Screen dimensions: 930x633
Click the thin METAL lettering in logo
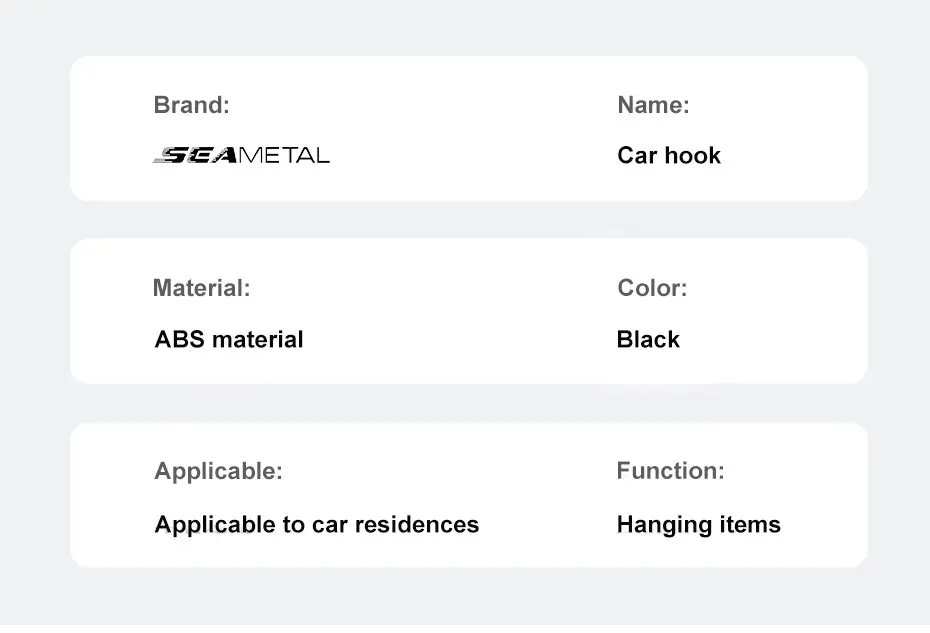[284, 155]
